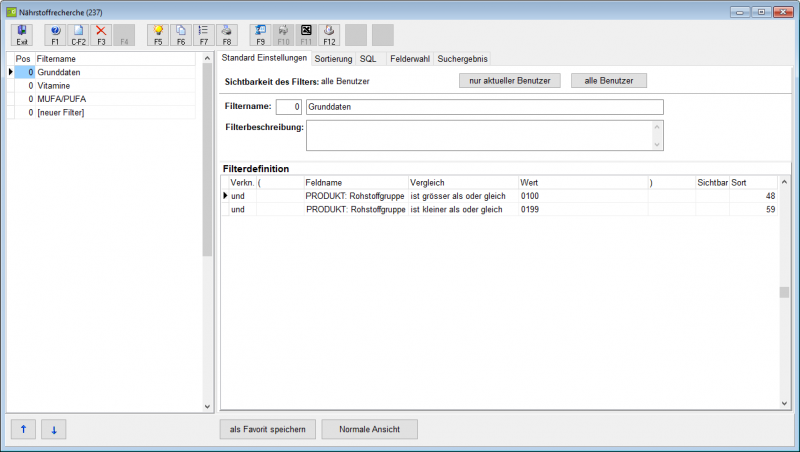
Task: Move filter up with blue arrow
Action: [23, 429]
